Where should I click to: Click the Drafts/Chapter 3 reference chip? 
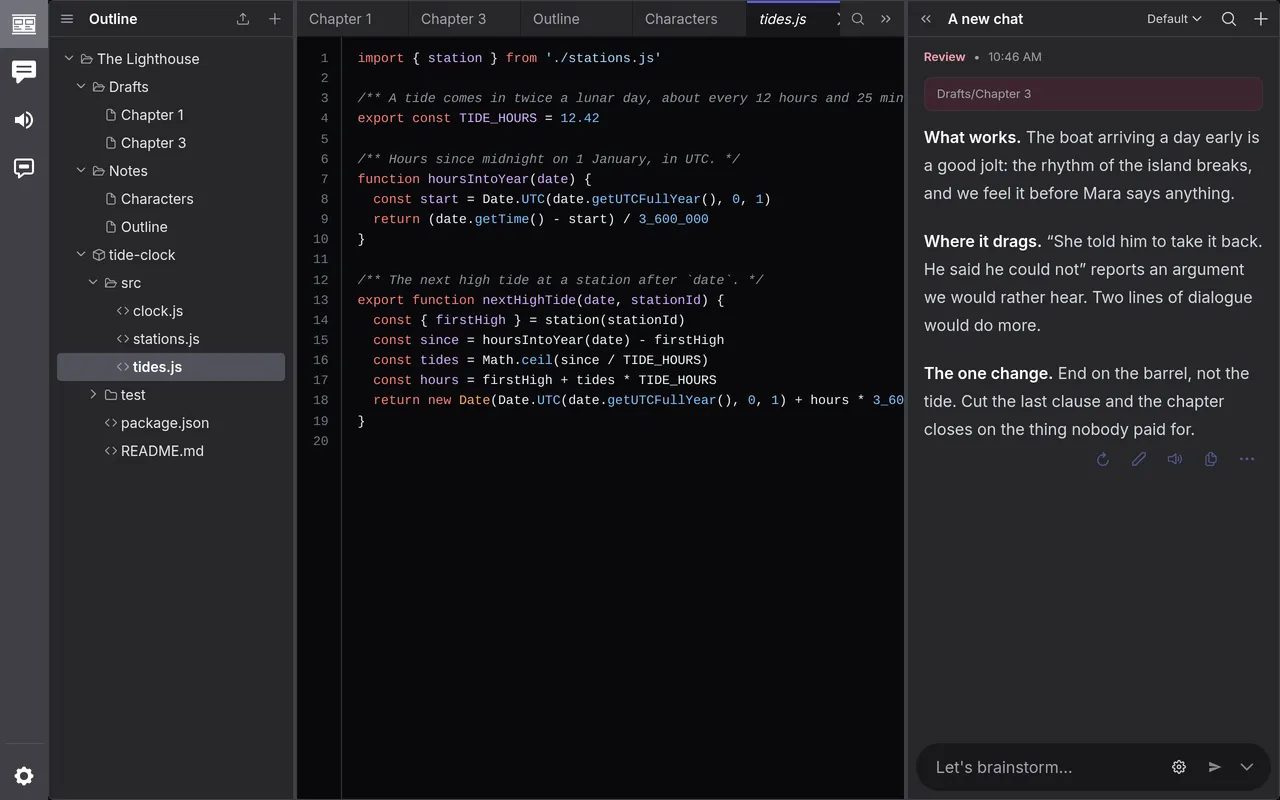(1093, 94)
